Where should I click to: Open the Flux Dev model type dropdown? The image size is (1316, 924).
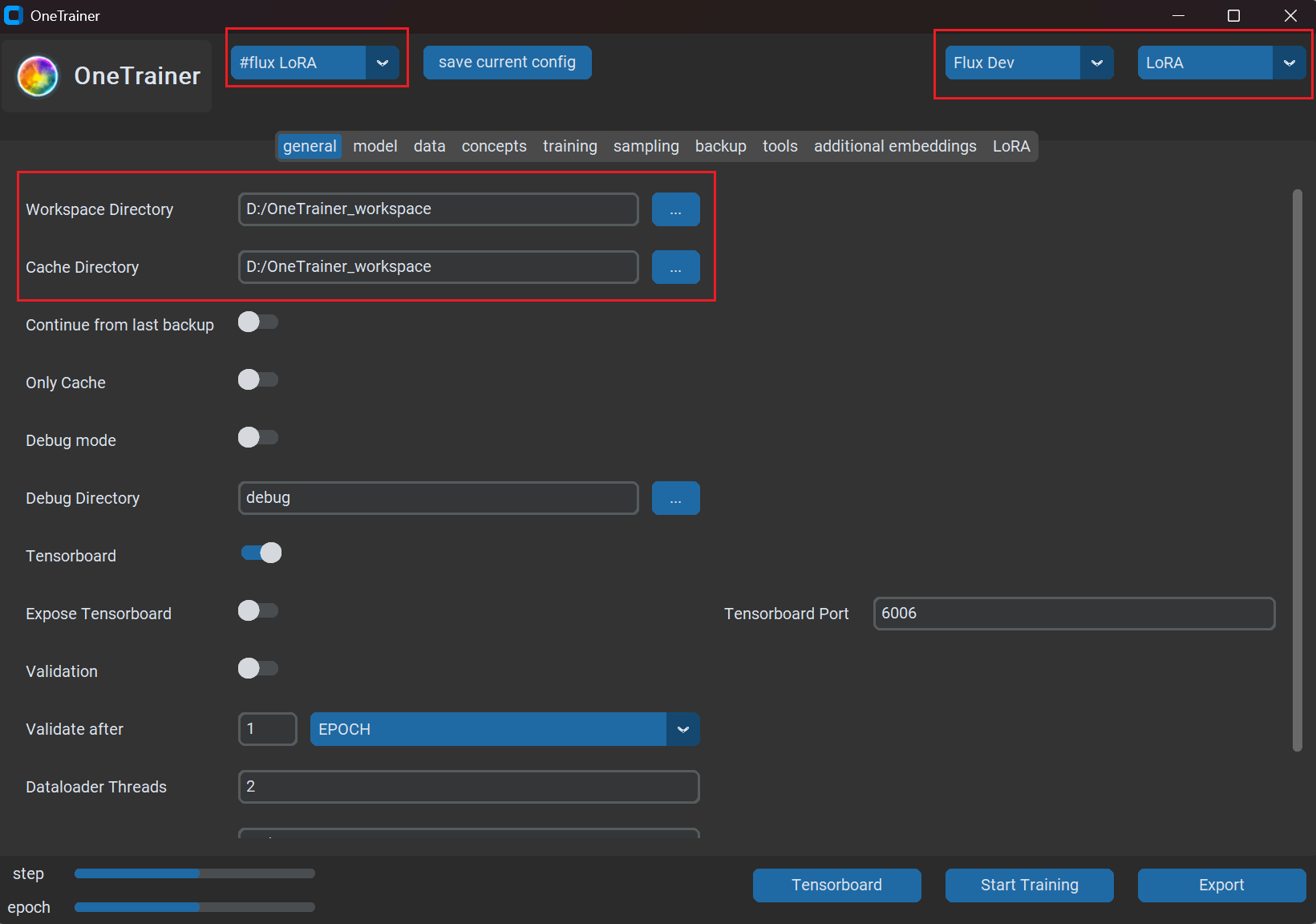pos(1029,63)
